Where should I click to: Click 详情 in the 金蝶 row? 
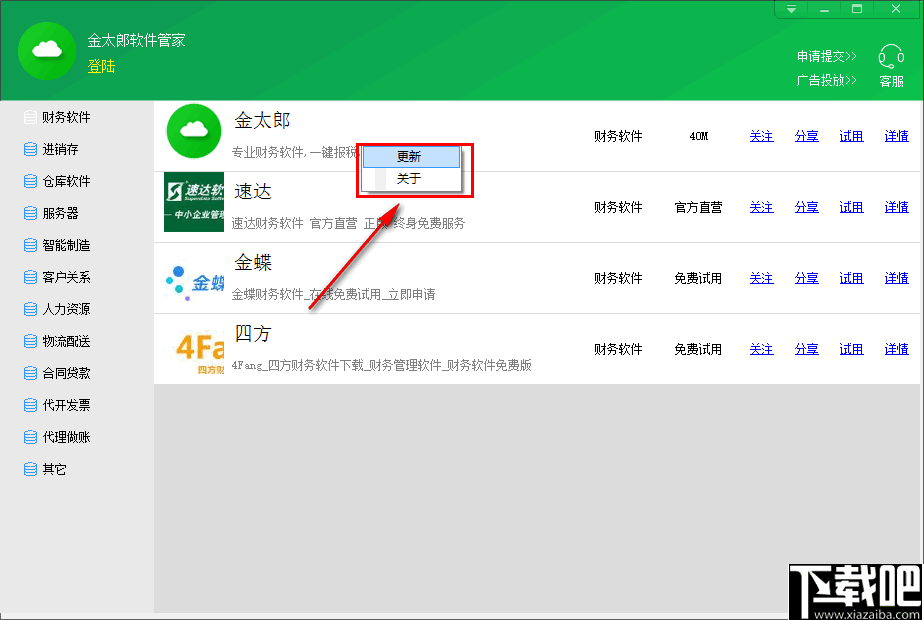(896, 278)
